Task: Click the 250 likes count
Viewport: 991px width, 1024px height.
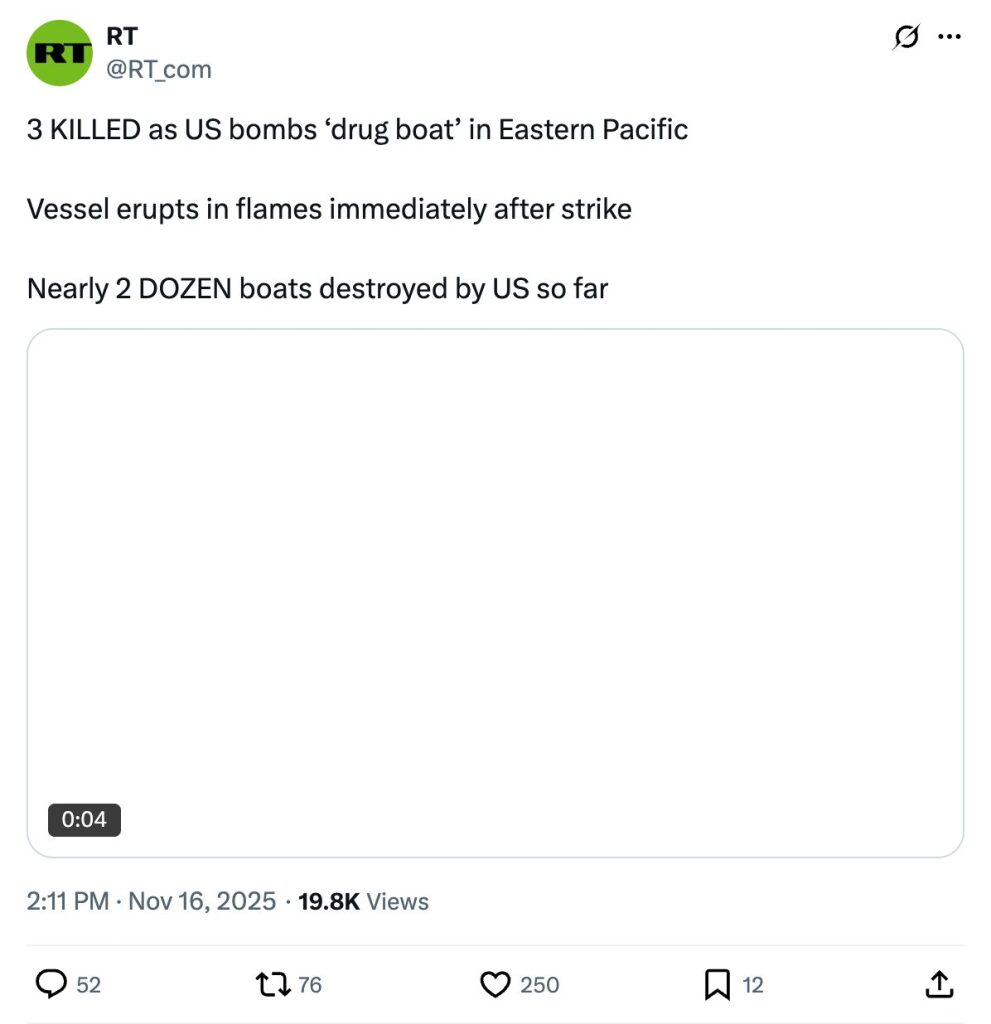Action: coord(539,985)
